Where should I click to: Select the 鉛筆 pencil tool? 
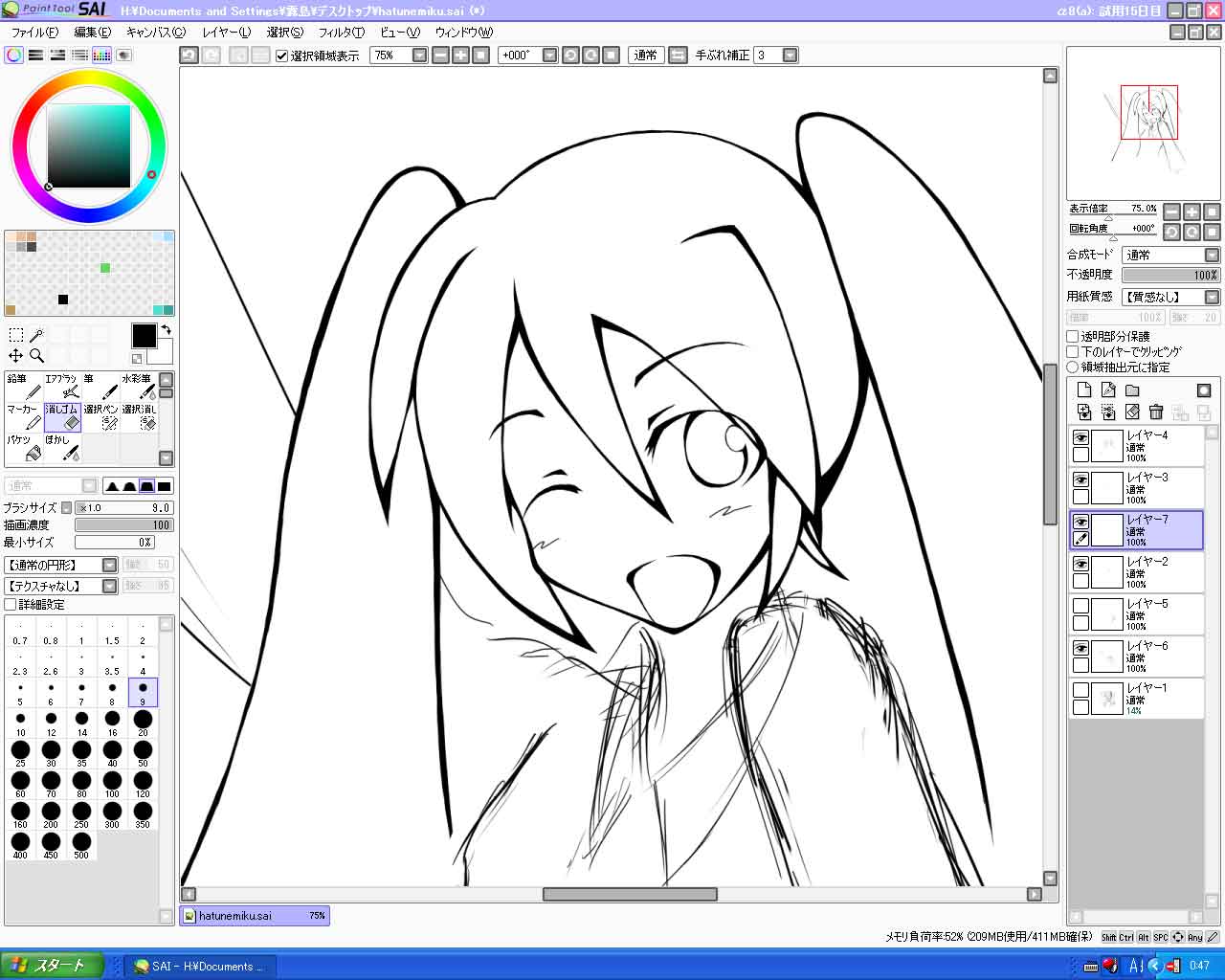point(24,387)
